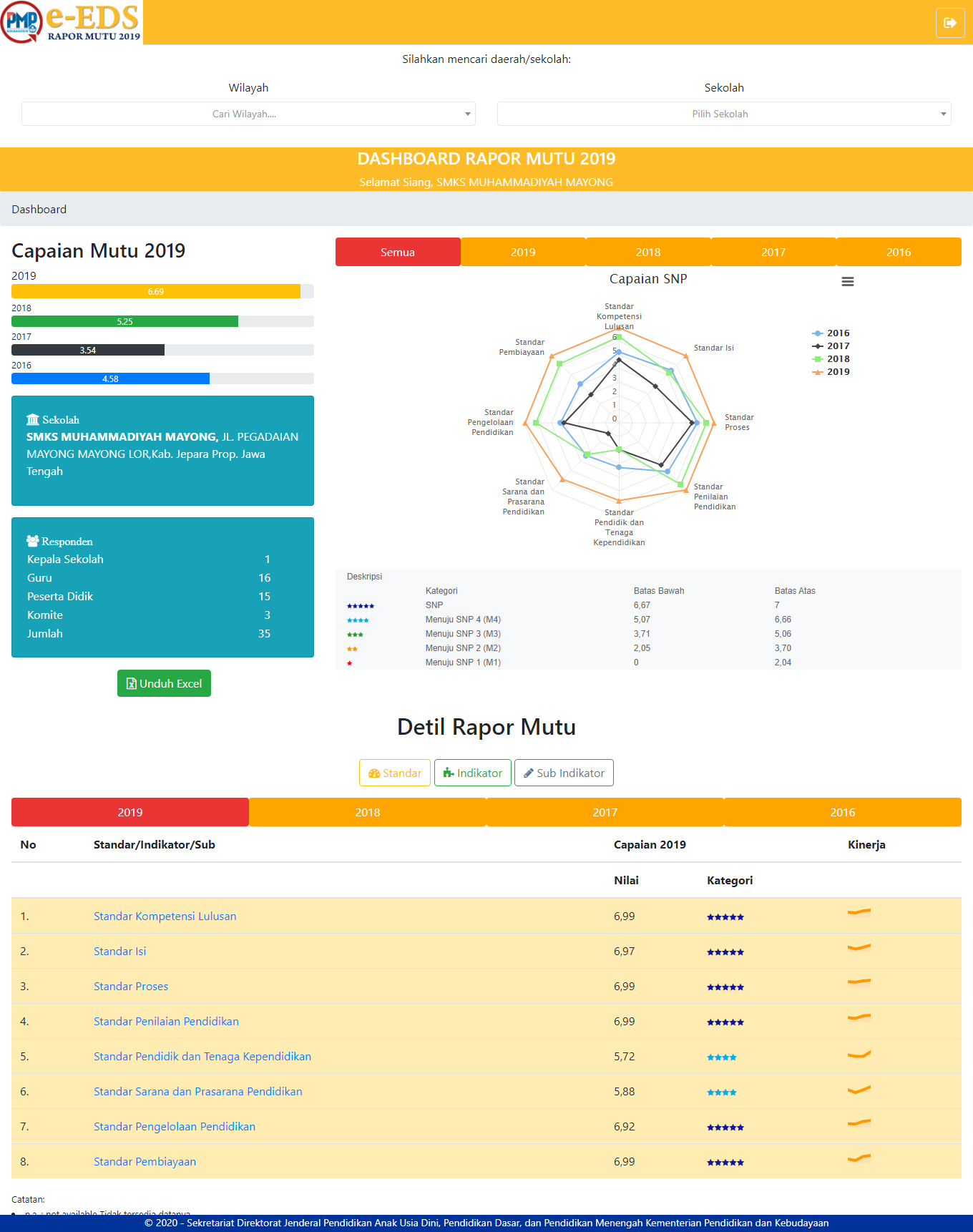This screenshot has height=1232, width=973.
Task: Switch to the 2017 tab in Detil Rapor Mutu
Action: (605, 812)
